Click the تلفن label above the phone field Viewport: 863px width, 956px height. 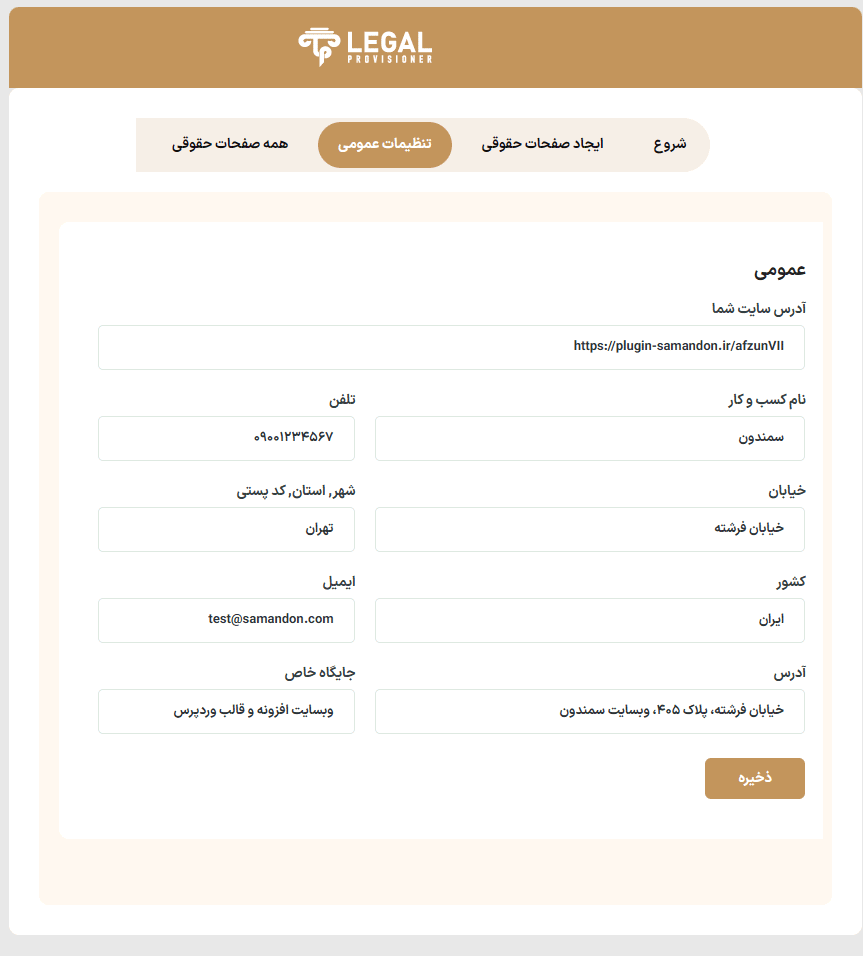click(x=342, y=400)
